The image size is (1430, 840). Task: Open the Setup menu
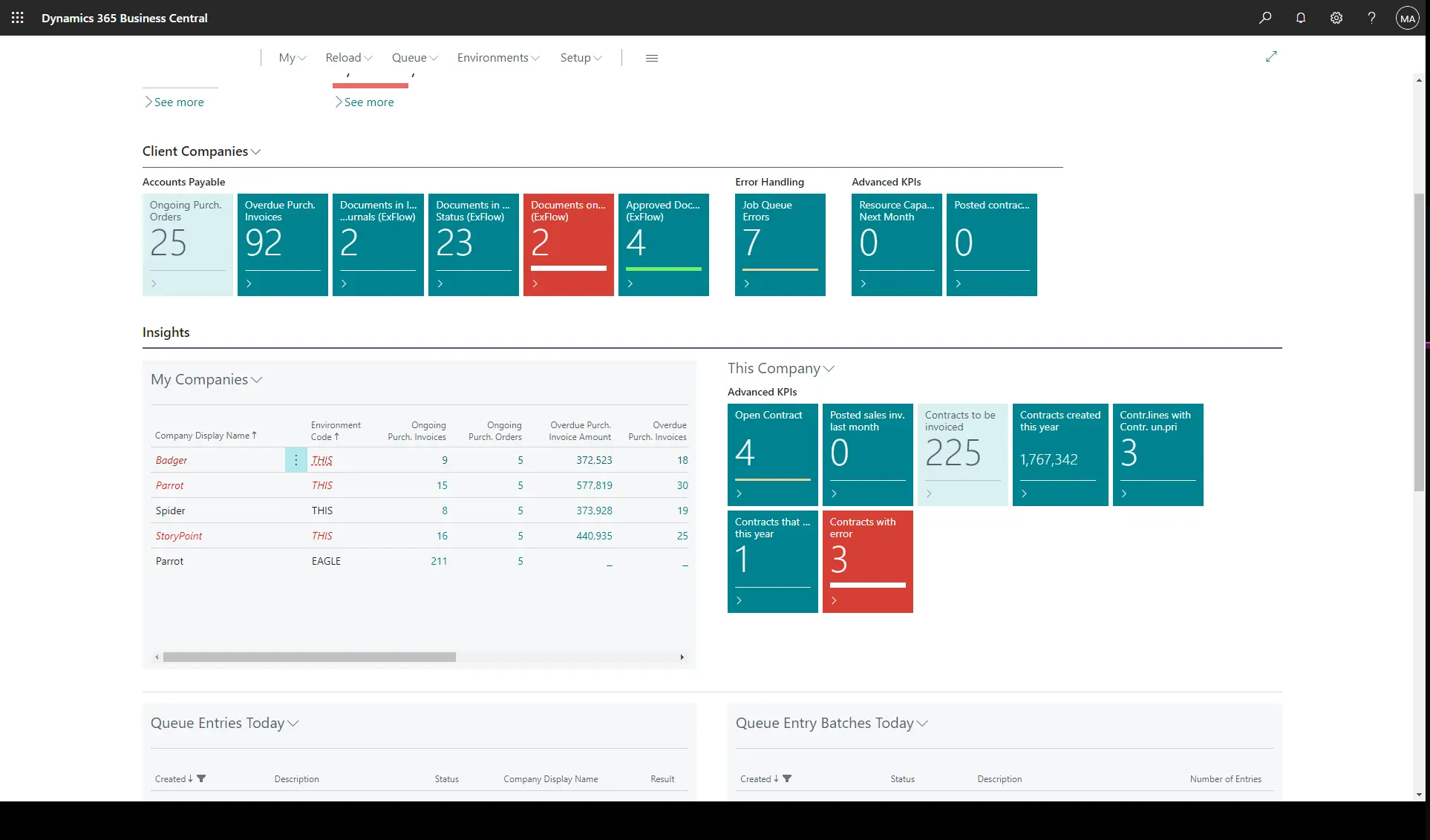581,58
